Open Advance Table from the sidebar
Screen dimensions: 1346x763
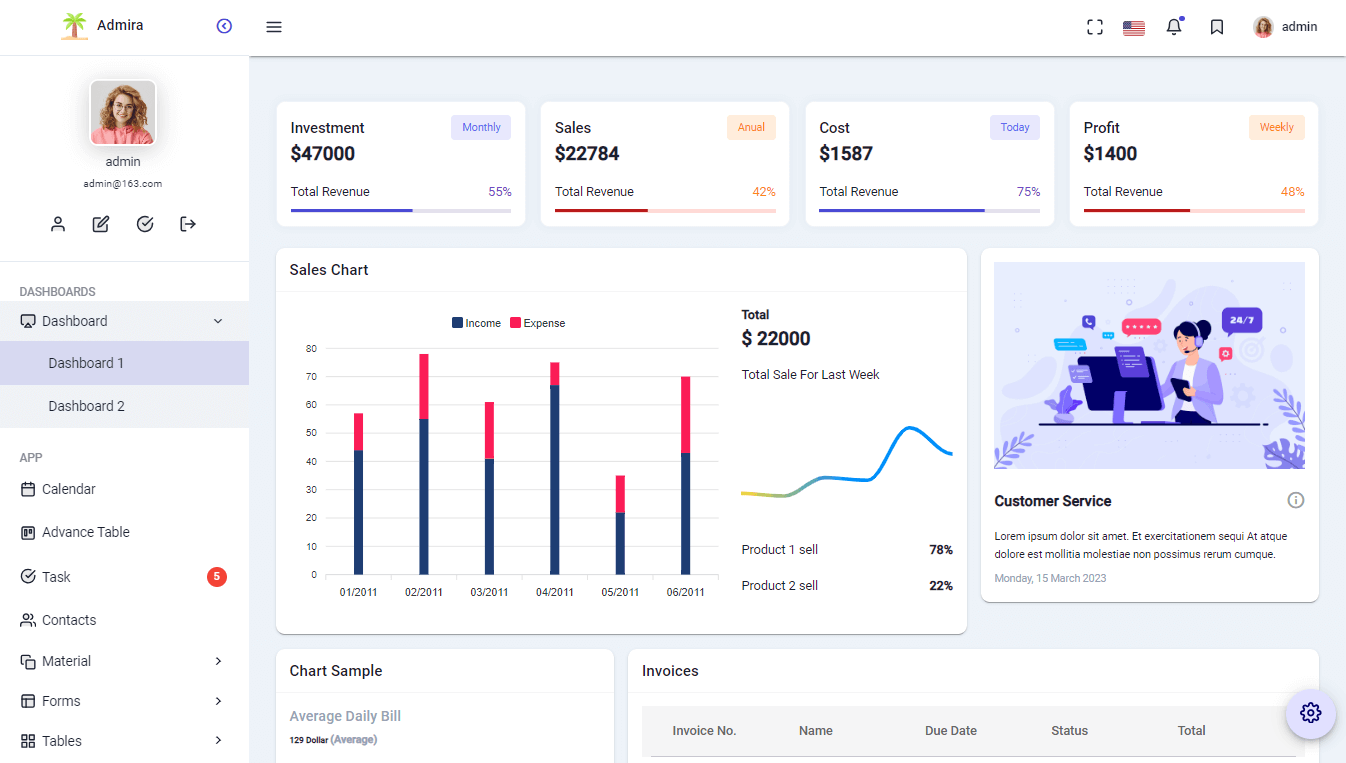[x=85, y=532]
